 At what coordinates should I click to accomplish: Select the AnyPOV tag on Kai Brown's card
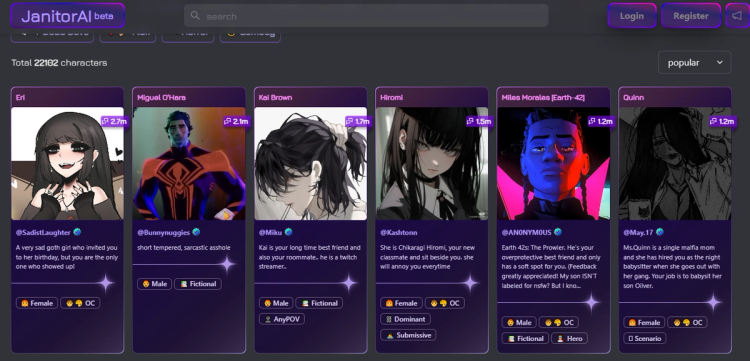pyautogui.click(x=282, y=319)
